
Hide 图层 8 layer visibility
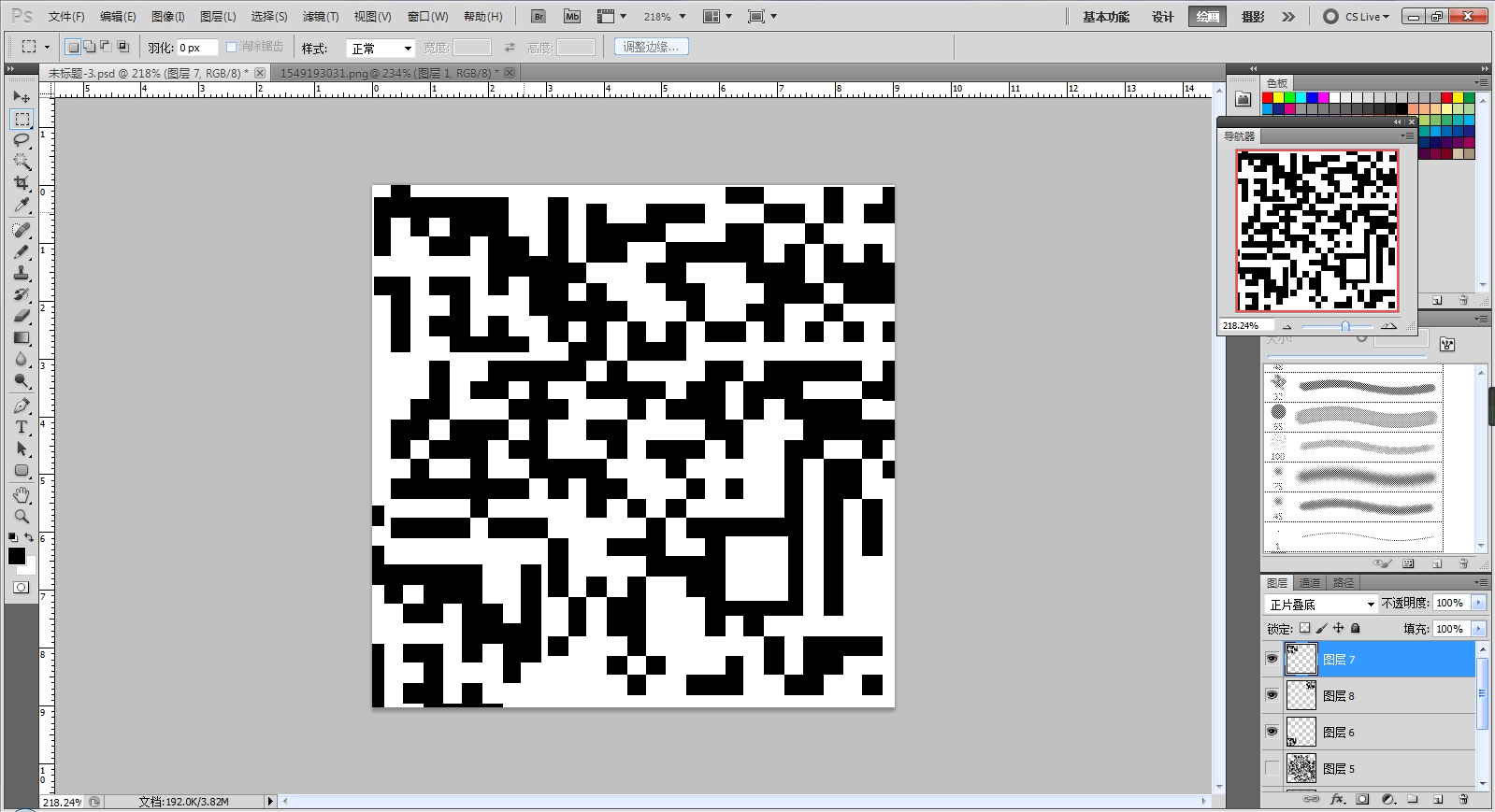1272,695
